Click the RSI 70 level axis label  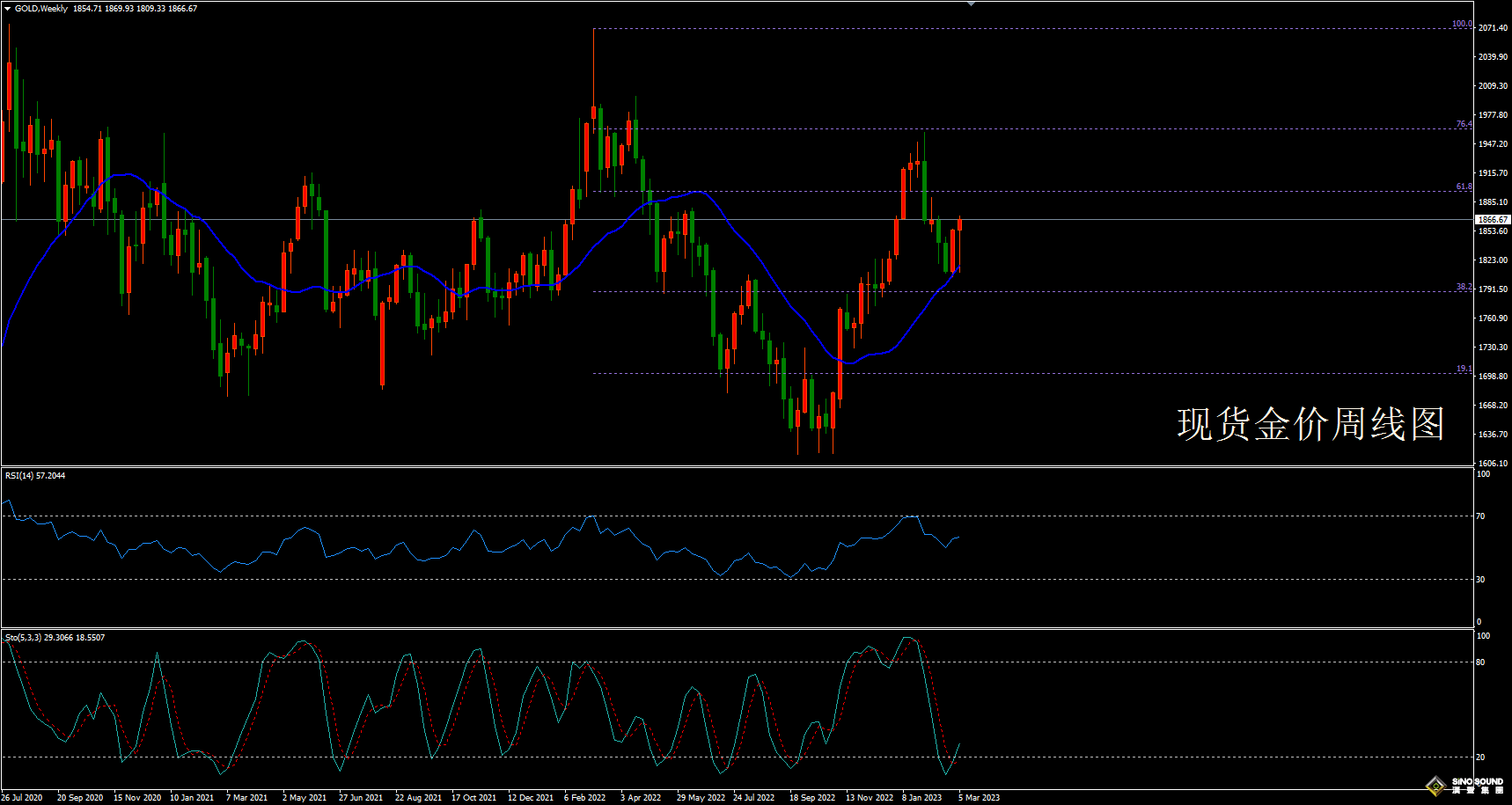click(x=1480, y=516)
